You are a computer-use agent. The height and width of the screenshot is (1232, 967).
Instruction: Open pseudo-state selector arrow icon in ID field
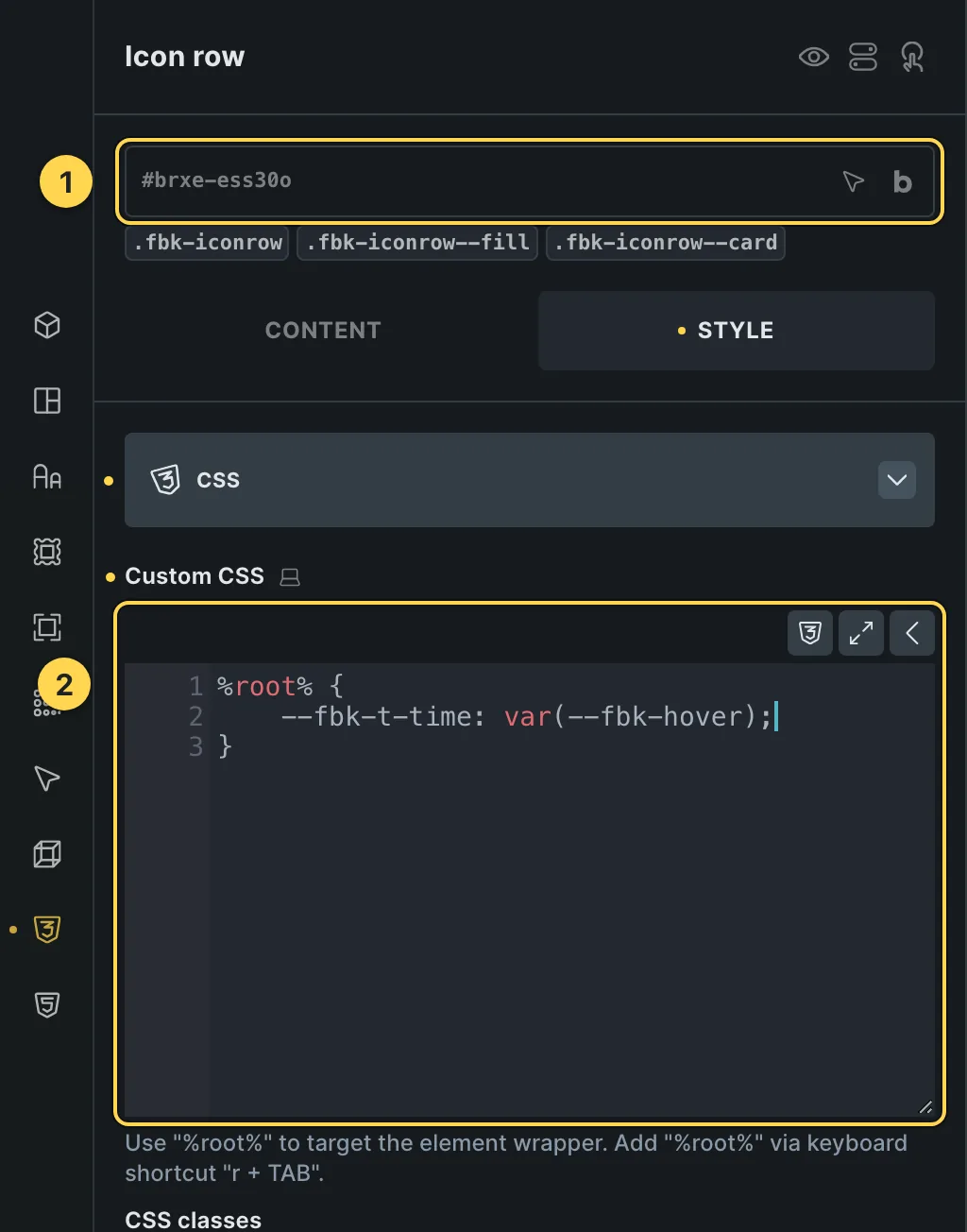(853, 181)
